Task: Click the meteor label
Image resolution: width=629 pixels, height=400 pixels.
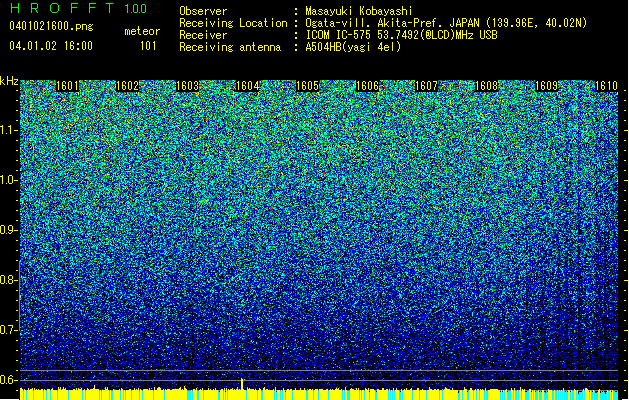Action: [x=142, y=31]
